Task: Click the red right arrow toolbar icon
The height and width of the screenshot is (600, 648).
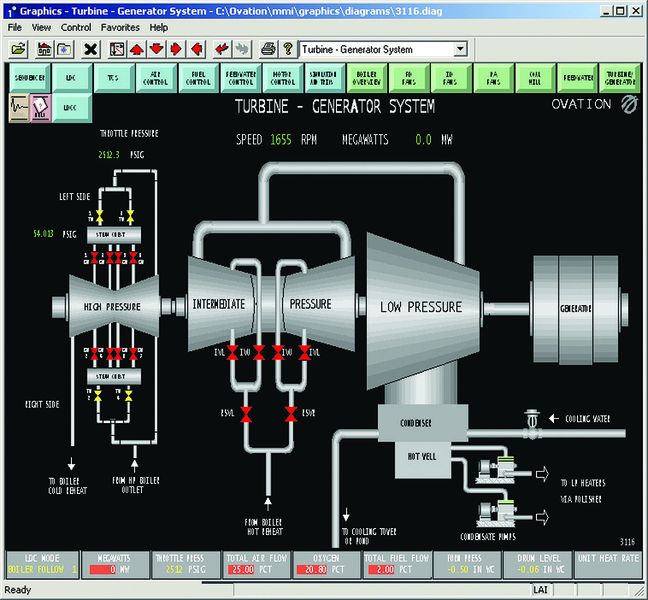Action: [176, 49]
